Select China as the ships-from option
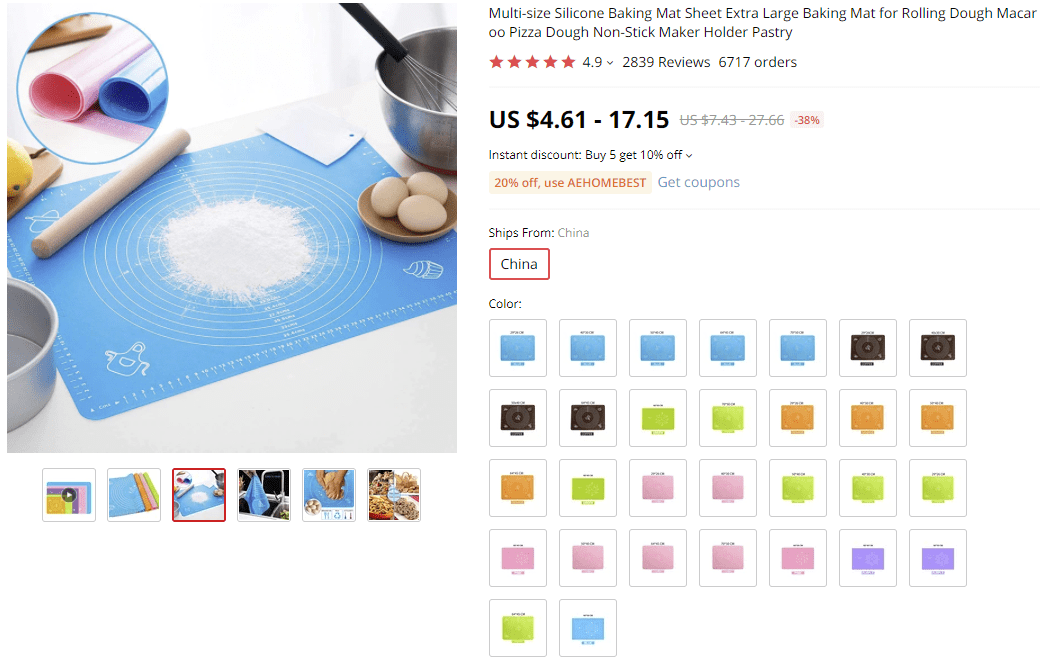Image resolution: width=1042 pixels, height=668 pixels. (x=519, y=264)
